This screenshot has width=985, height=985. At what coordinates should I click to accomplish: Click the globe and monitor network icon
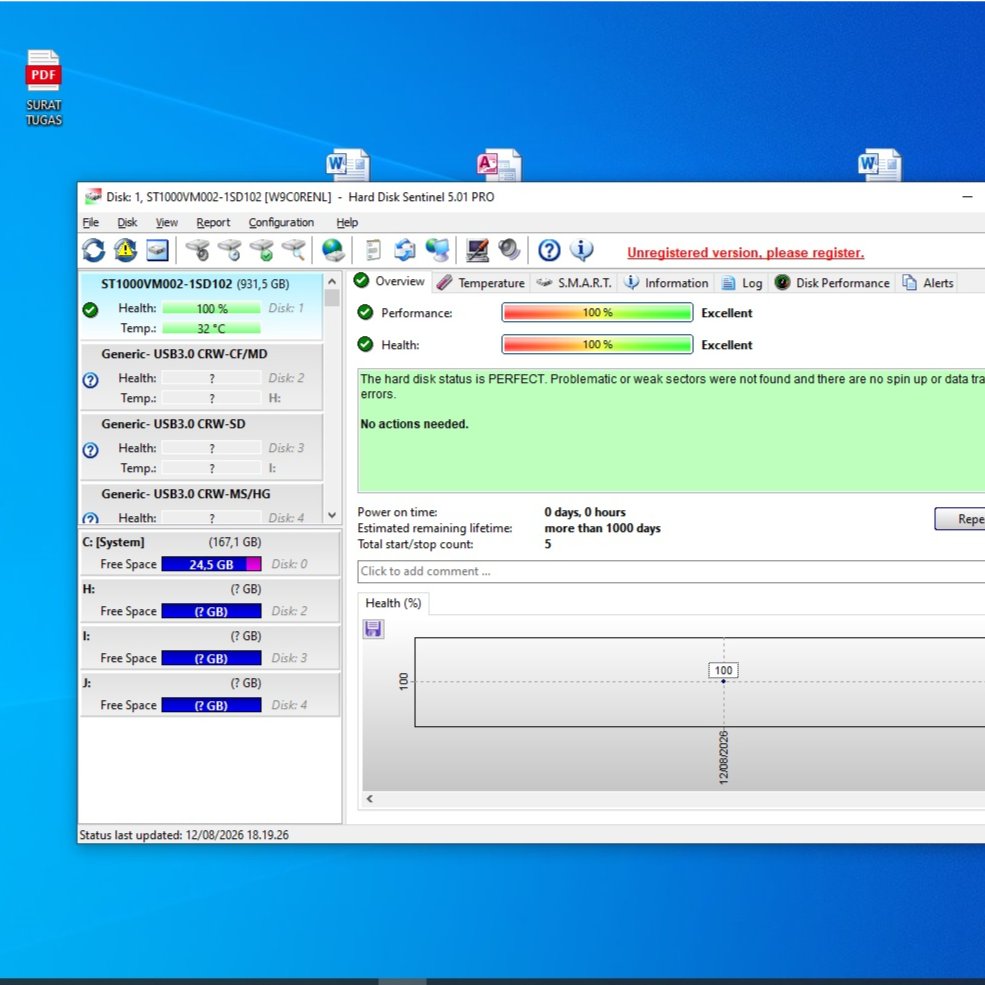tap(437, 251)
